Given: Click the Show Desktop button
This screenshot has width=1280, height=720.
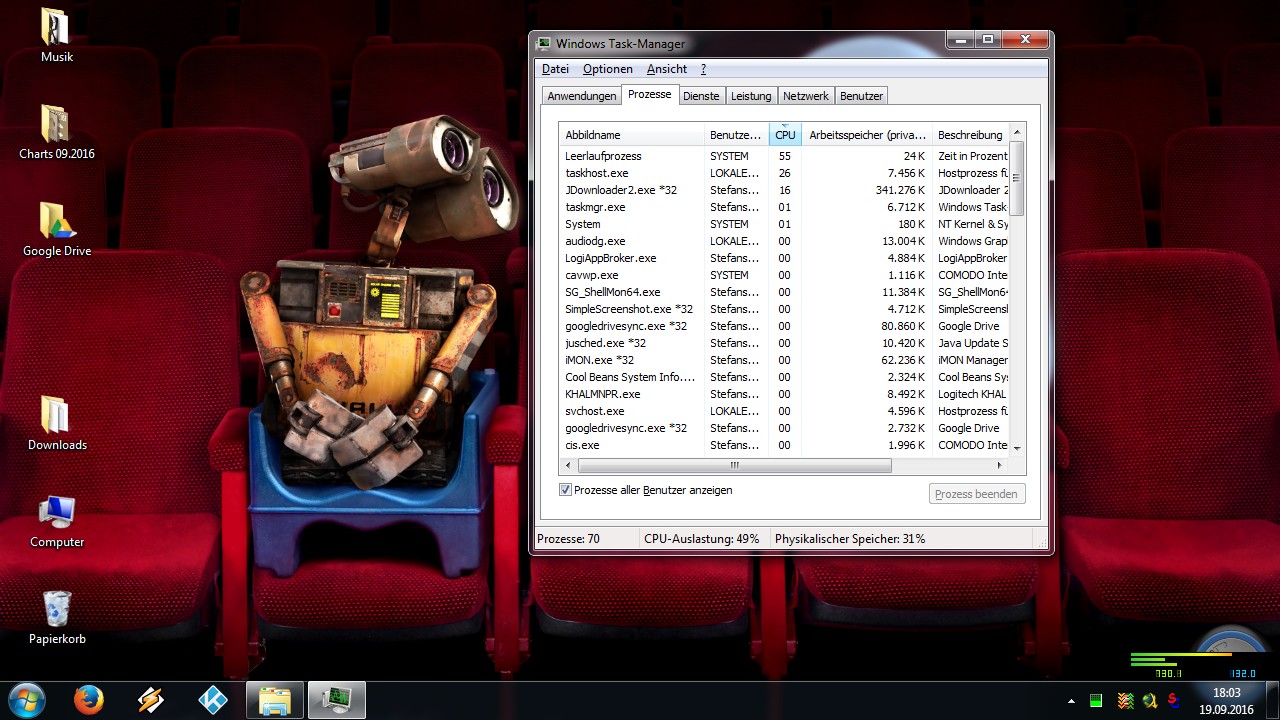Looking at the screenshot, I should [x=1272, y=701].
